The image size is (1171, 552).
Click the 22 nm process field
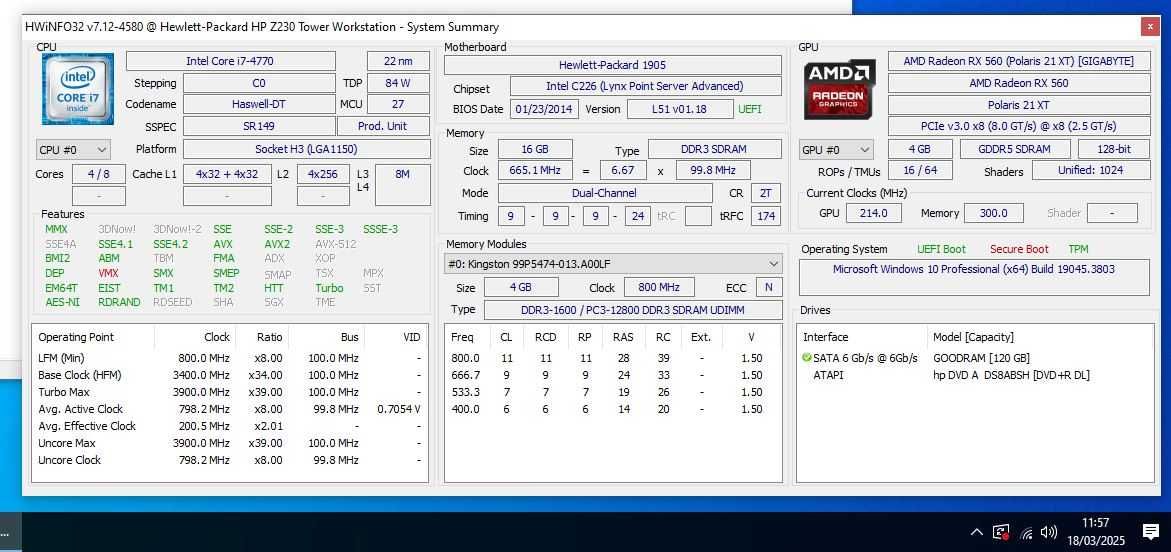click(398, 61)
